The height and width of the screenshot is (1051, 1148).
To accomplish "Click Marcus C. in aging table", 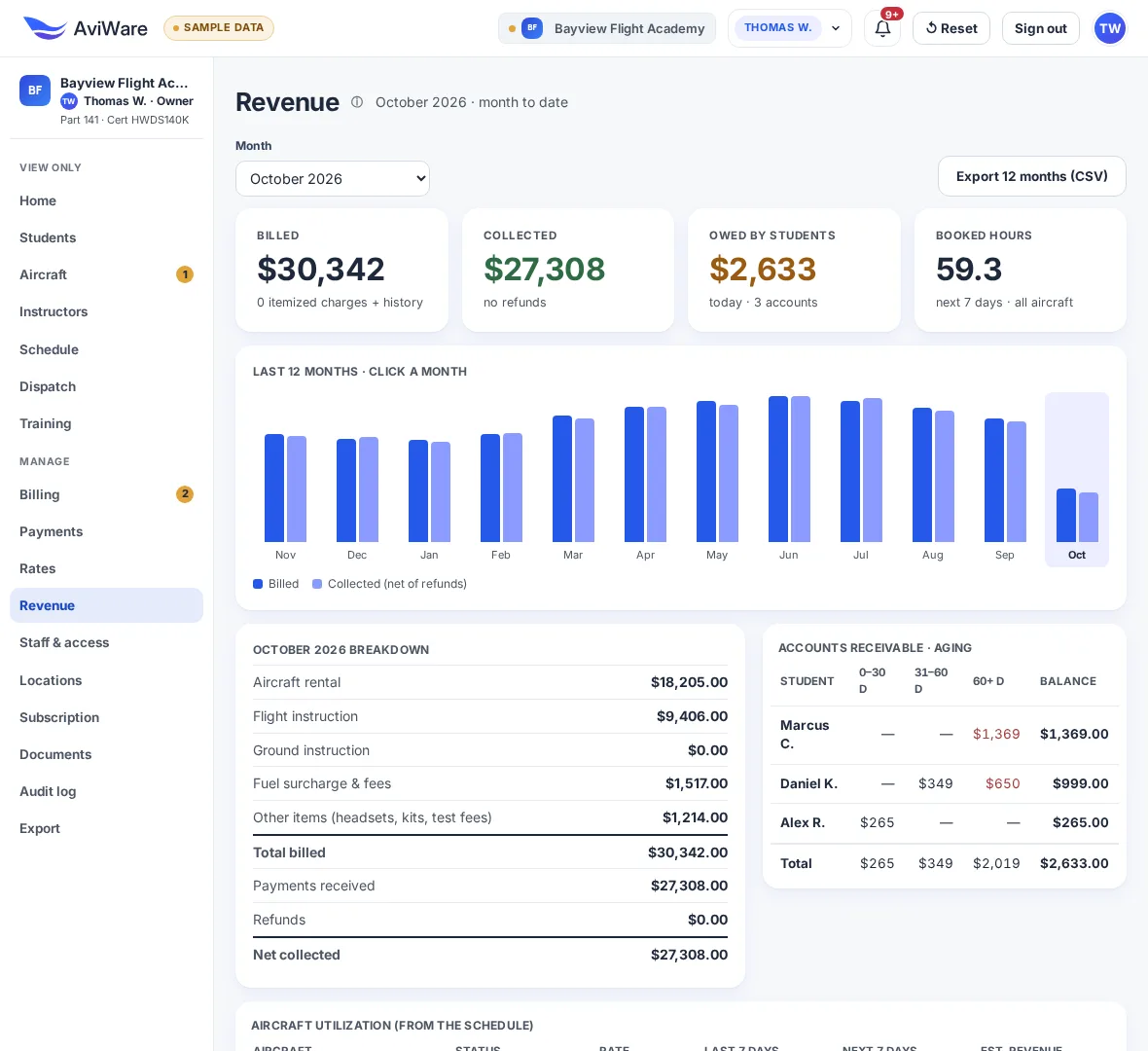I will tap(805, 735).
